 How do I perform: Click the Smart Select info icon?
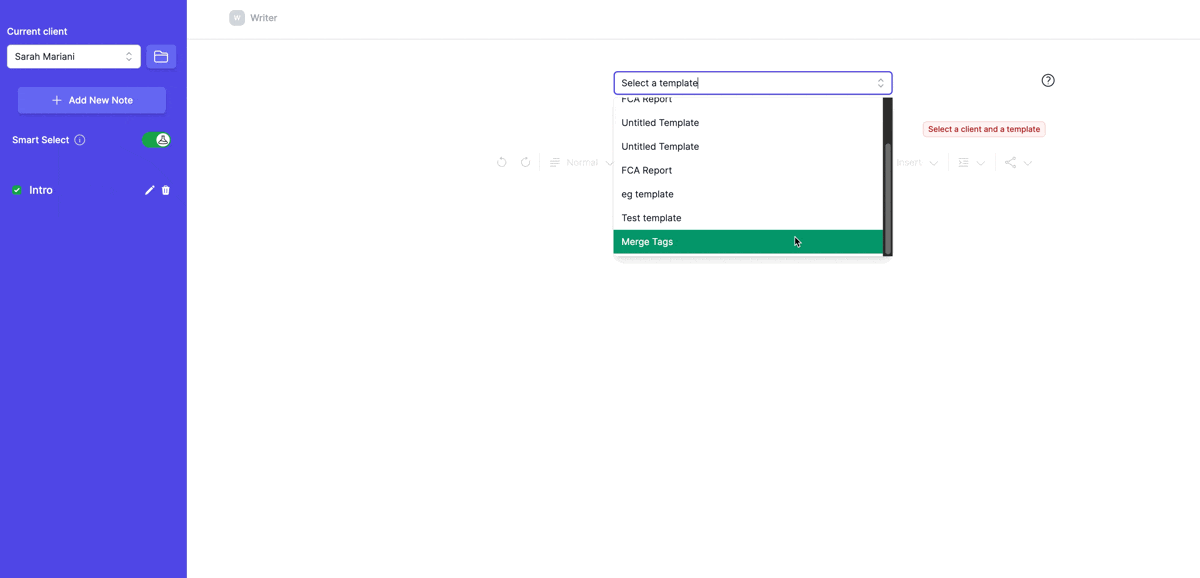pos(80,140)
